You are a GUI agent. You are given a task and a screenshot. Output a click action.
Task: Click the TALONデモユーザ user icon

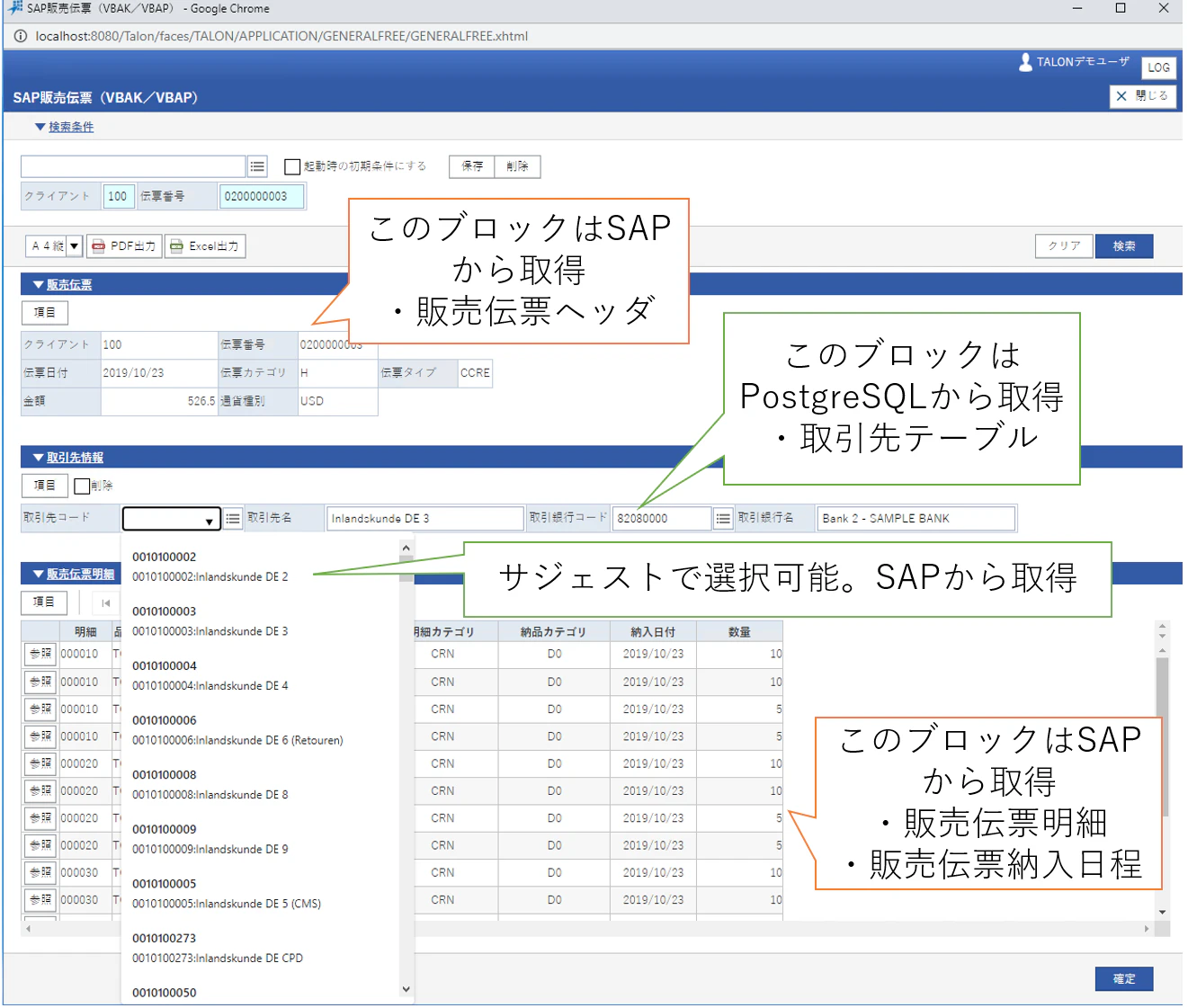click(x=1025, y=62)
